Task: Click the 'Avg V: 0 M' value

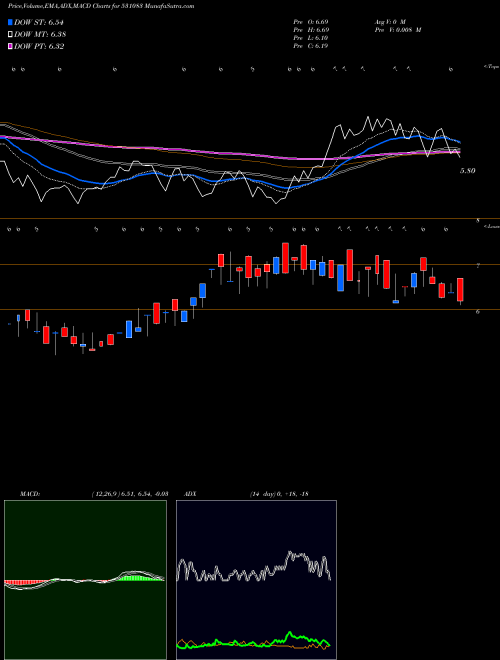Action: pyautogui.click(x=389, y=21)
